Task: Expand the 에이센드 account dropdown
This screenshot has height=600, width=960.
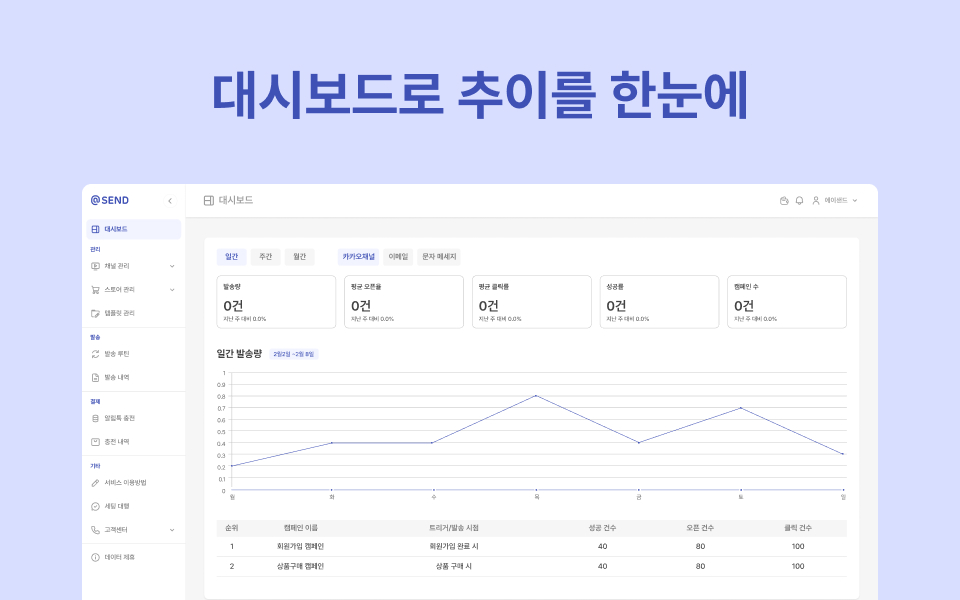Action: [838, 199]
